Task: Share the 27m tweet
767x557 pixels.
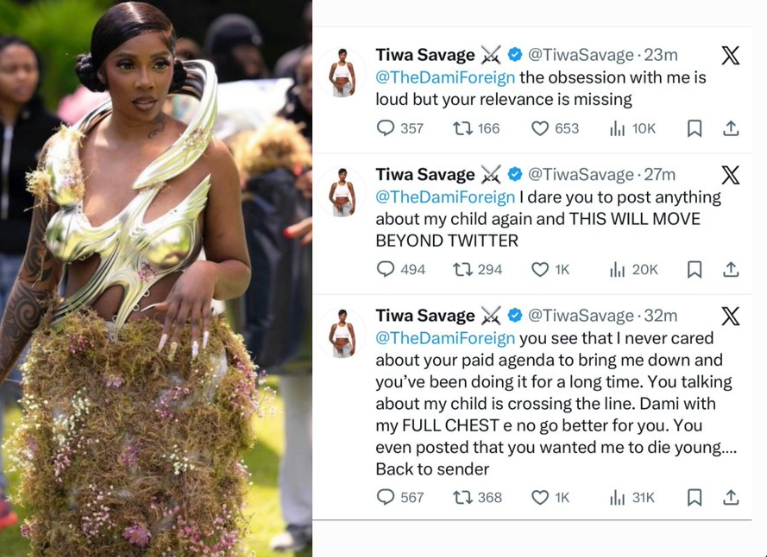Action: click(x=731, y=269)
